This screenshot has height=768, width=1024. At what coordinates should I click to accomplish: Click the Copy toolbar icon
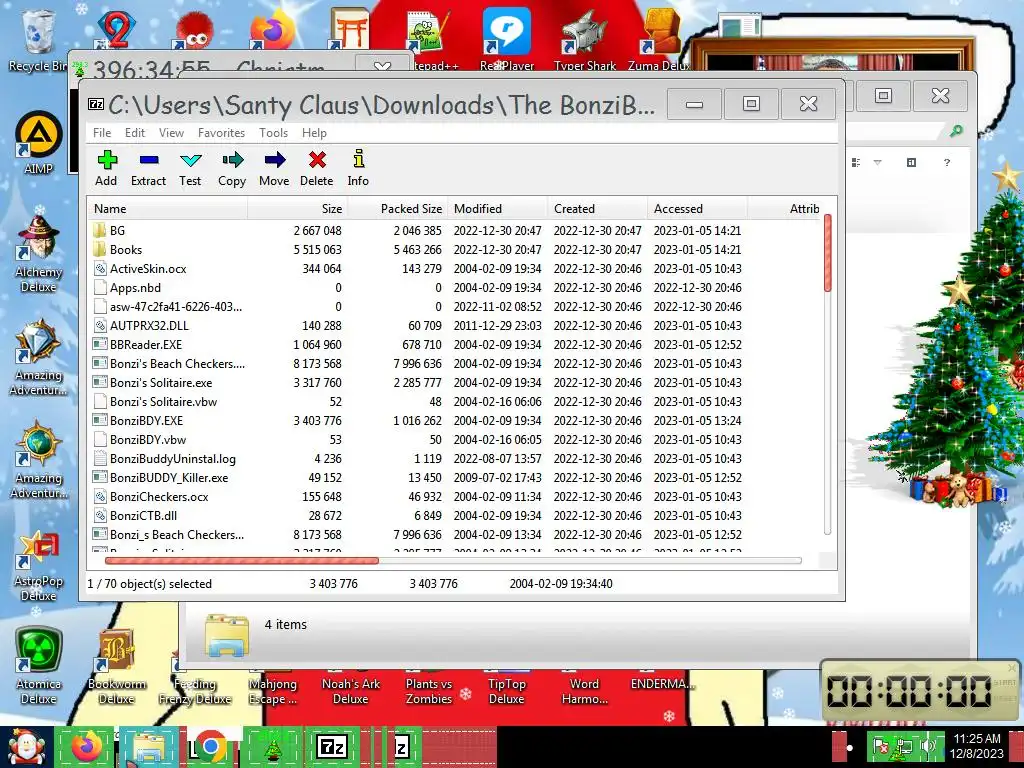click(x=232, y=168)
